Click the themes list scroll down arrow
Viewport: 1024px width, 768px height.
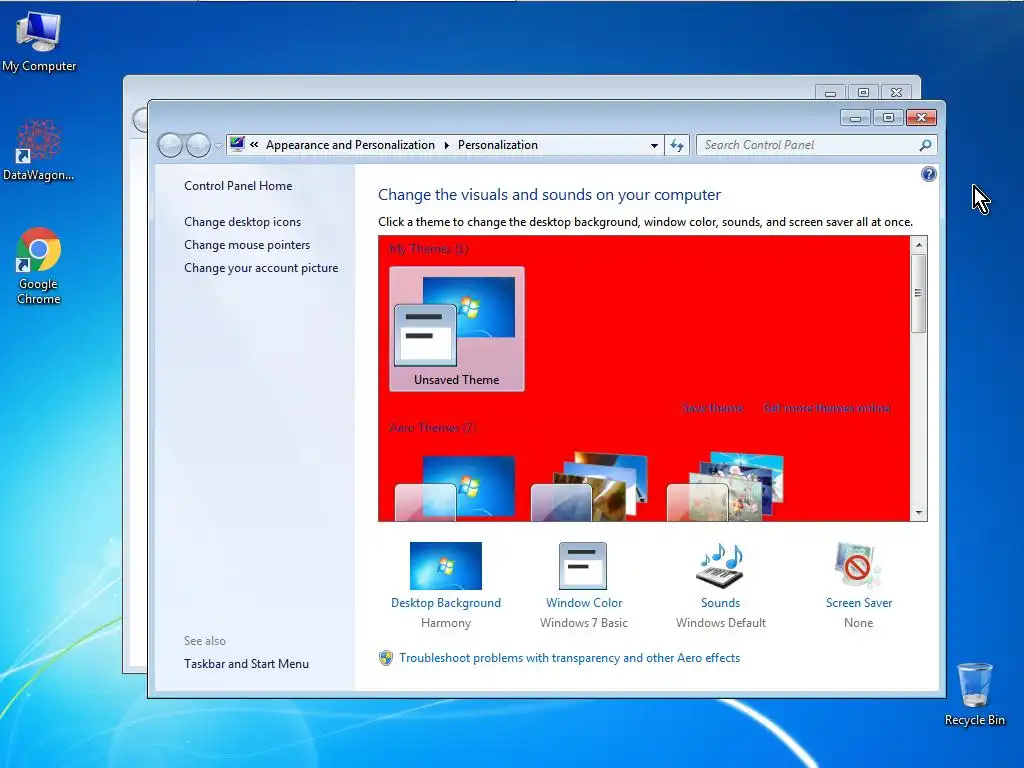(919, 513)
